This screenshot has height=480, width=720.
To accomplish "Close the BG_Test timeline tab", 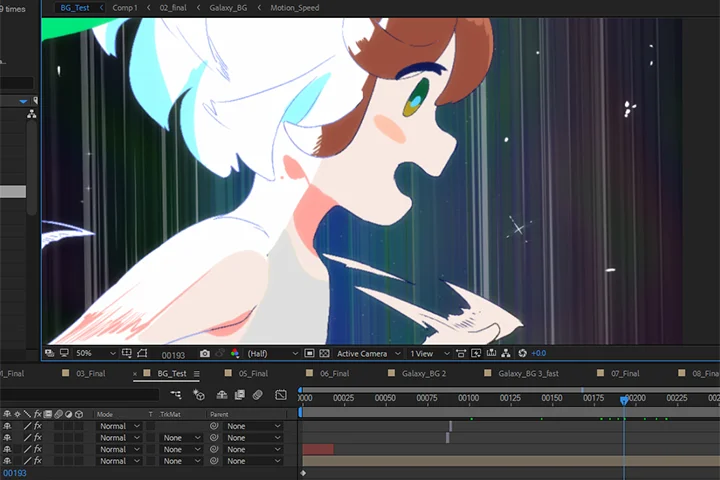I will point(135,374).
